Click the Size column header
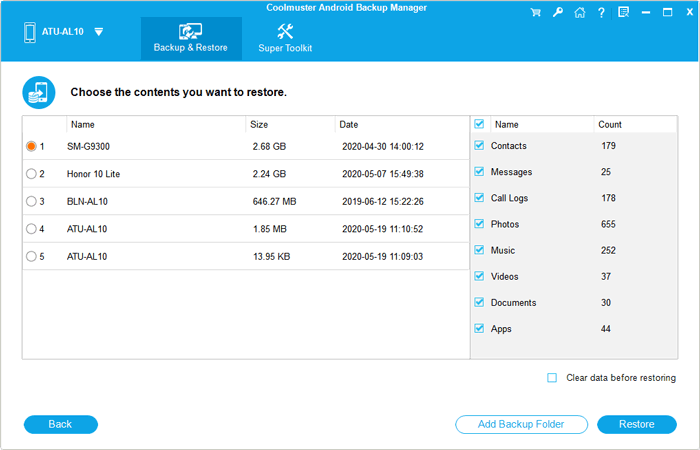This screenshot has width=700, height=450. tap(290, 125)
